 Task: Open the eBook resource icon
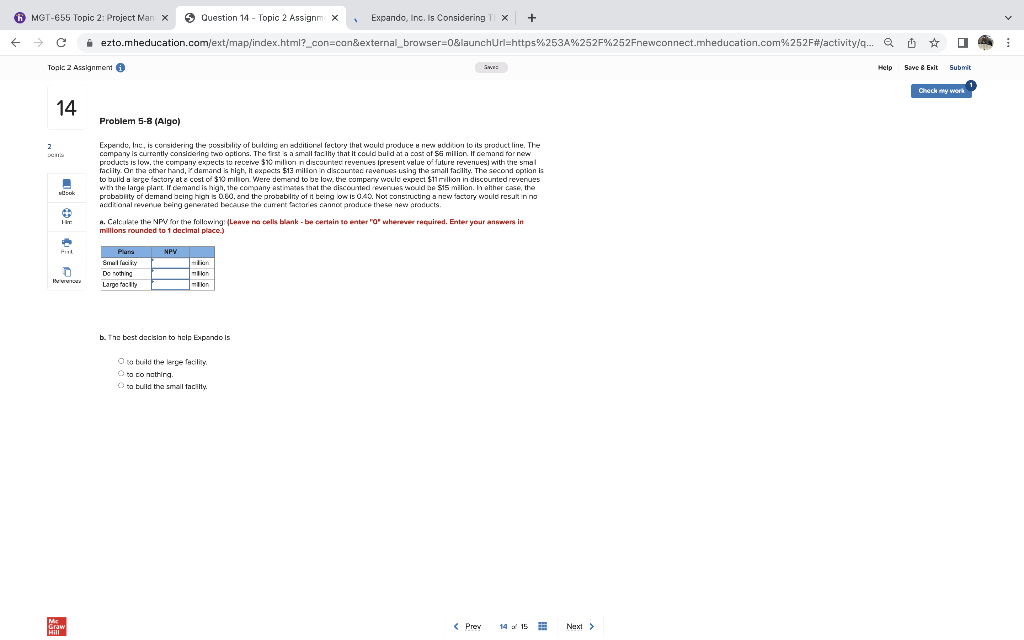coord(66,183)
